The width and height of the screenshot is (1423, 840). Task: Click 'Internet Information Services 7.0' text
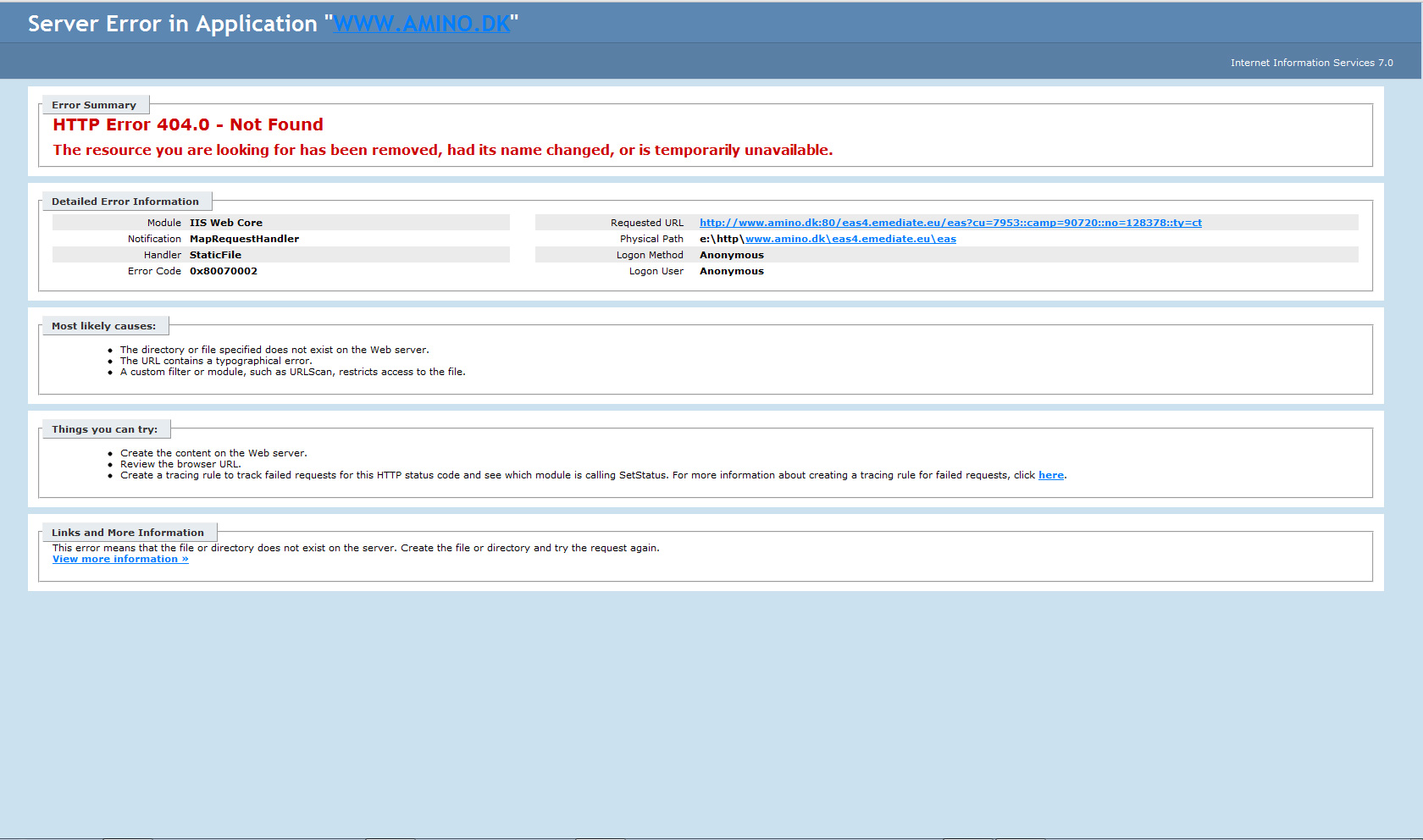pyautogui.click(x=1311, y=63)
